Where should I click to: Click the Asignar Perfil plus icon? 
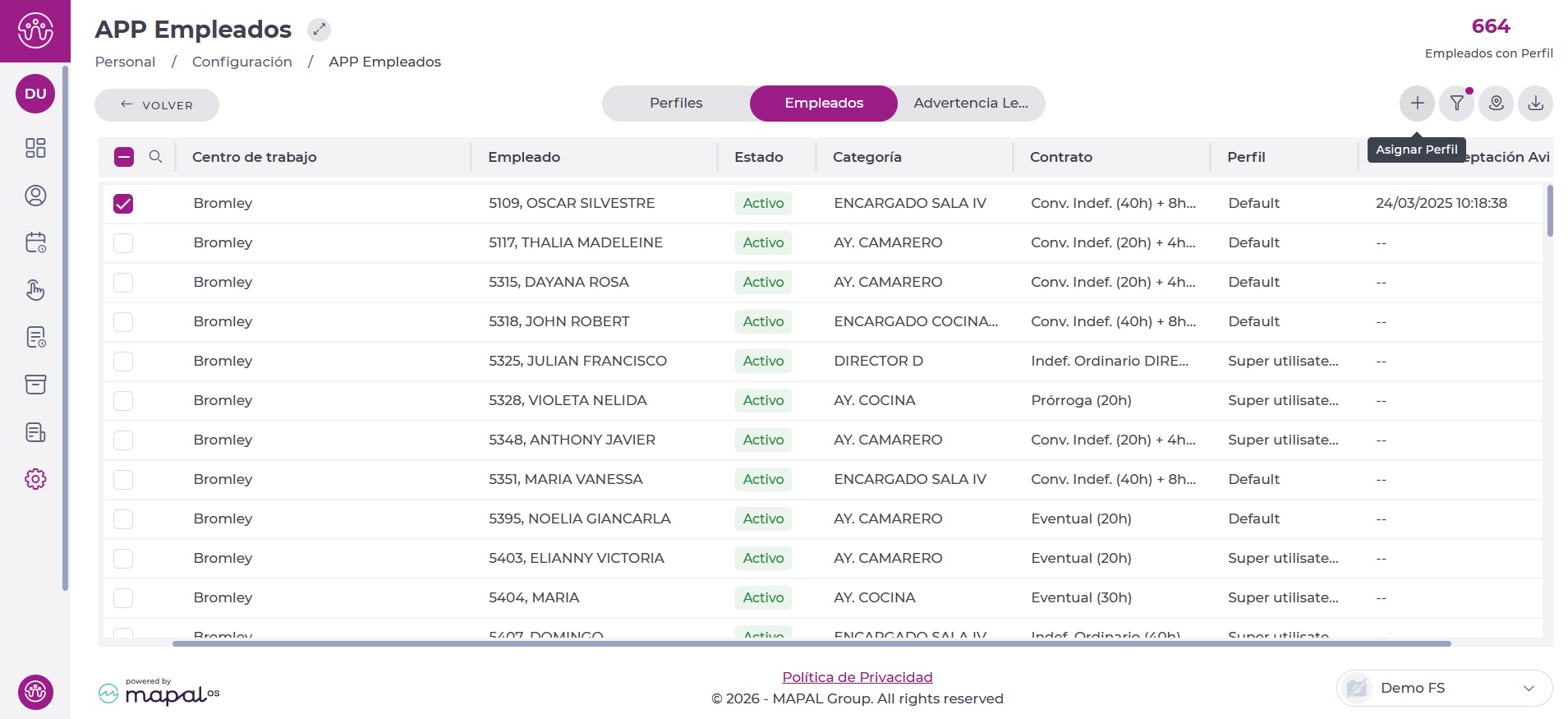[1417, 104]
